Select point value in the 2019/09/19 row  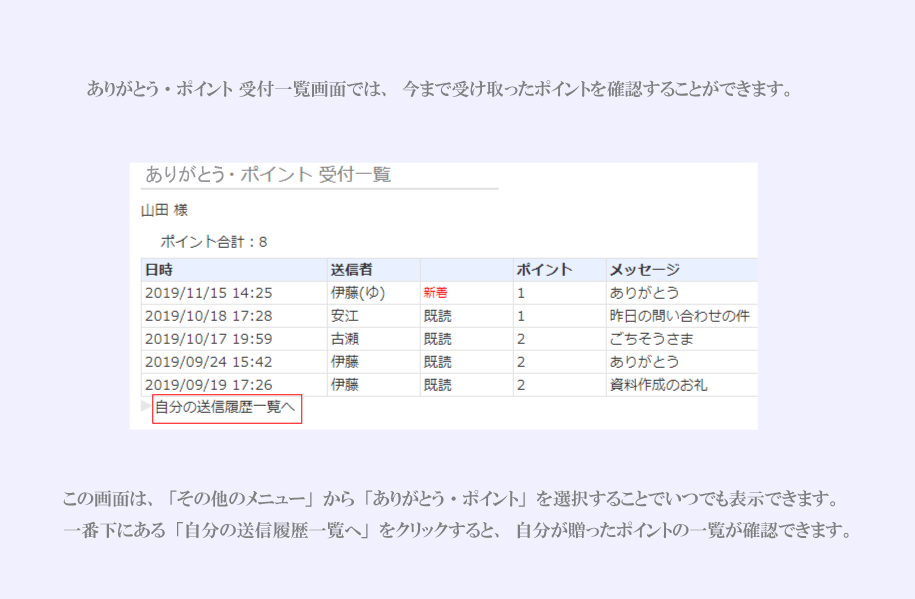tap(521, 385)
